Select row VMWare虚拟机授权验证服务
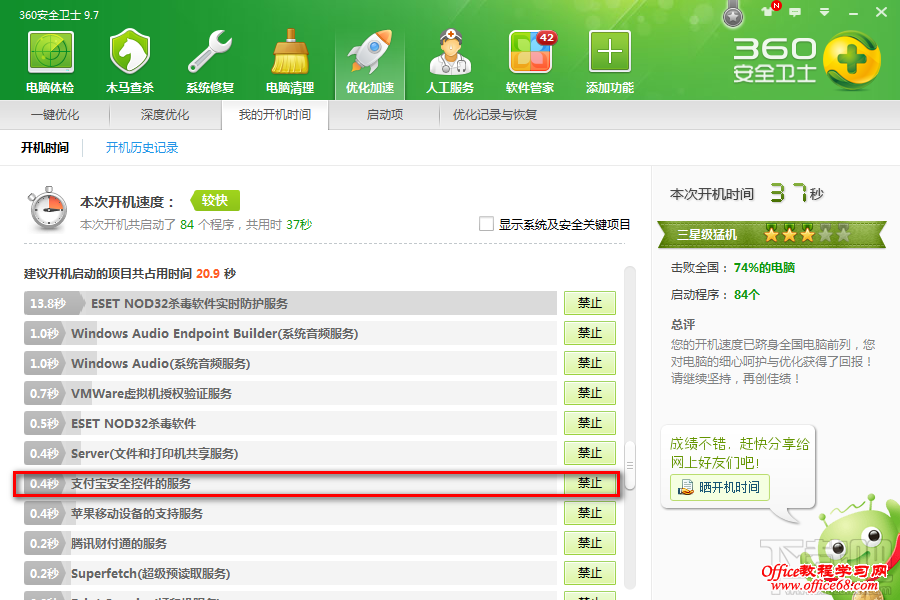The width and height of the screenshot is (900, 600). 290,393
